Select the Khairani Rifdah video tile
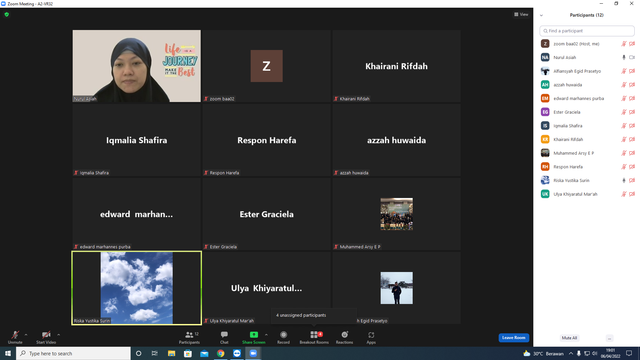The width and height of the screenshot is (640, 360). (396, 66)
